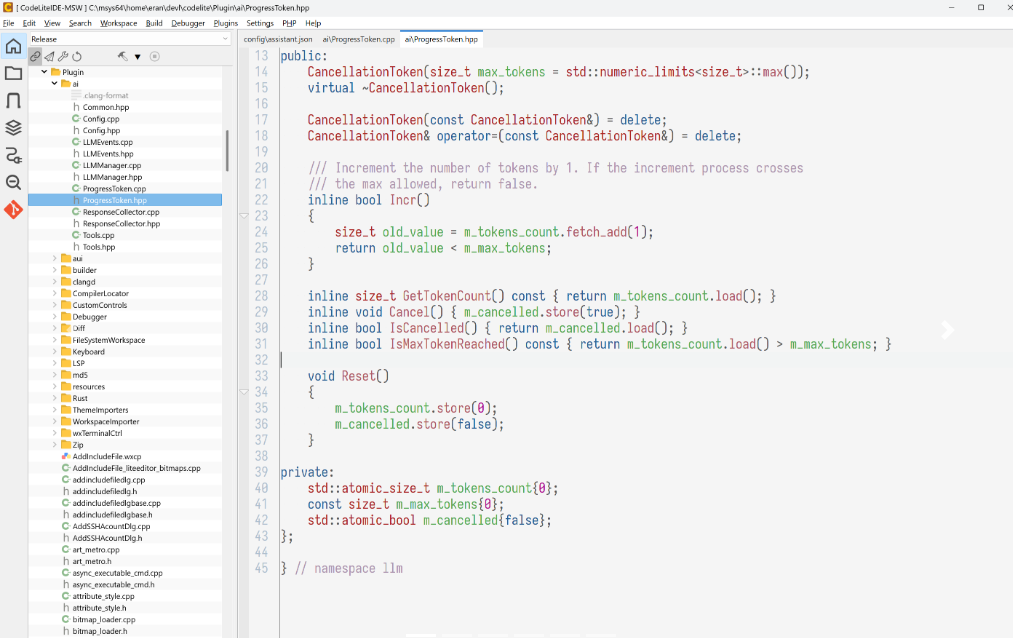Click line number 32 in margin

261,360
